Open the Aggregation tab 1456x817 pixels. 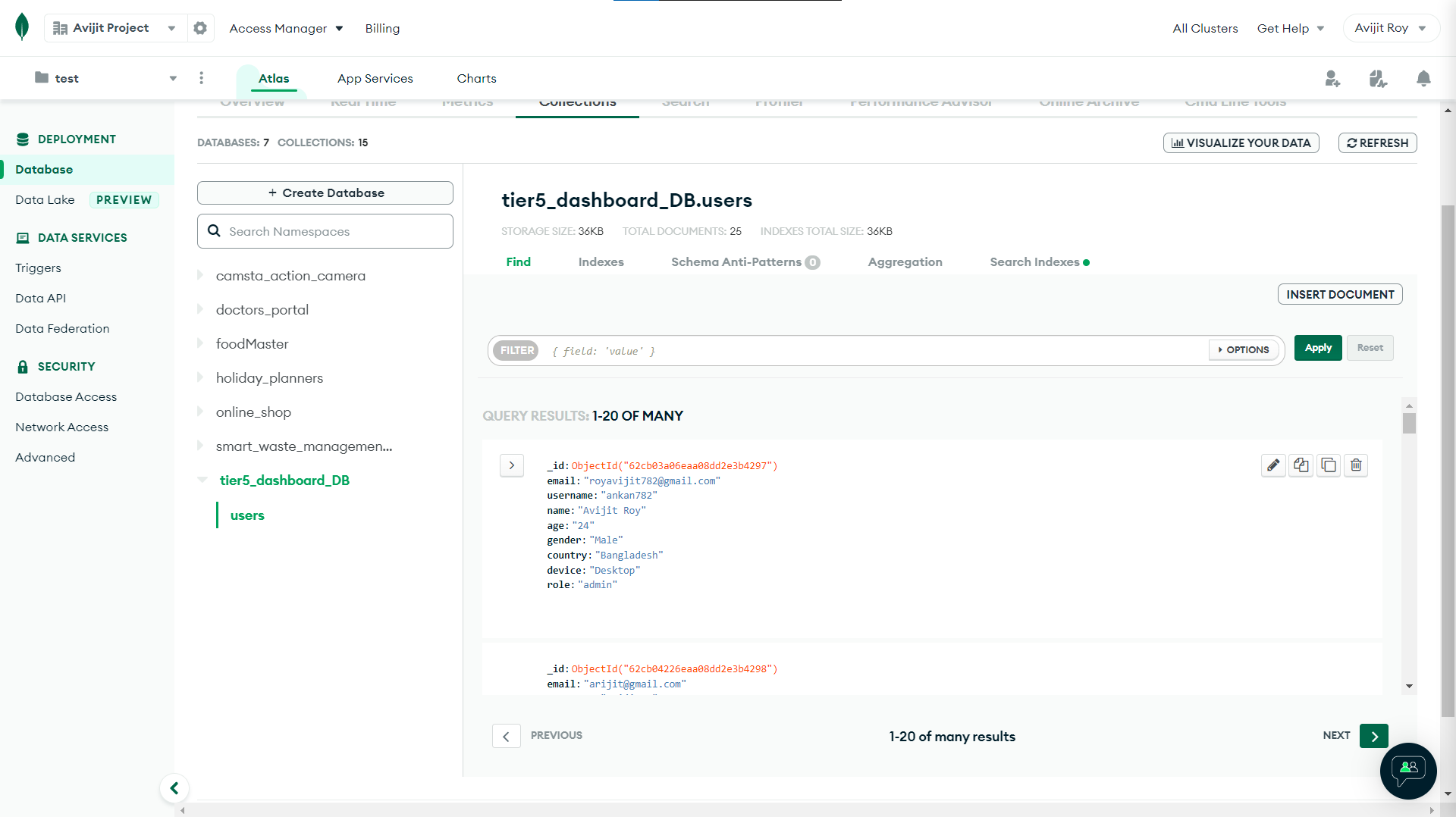(905, 261)
